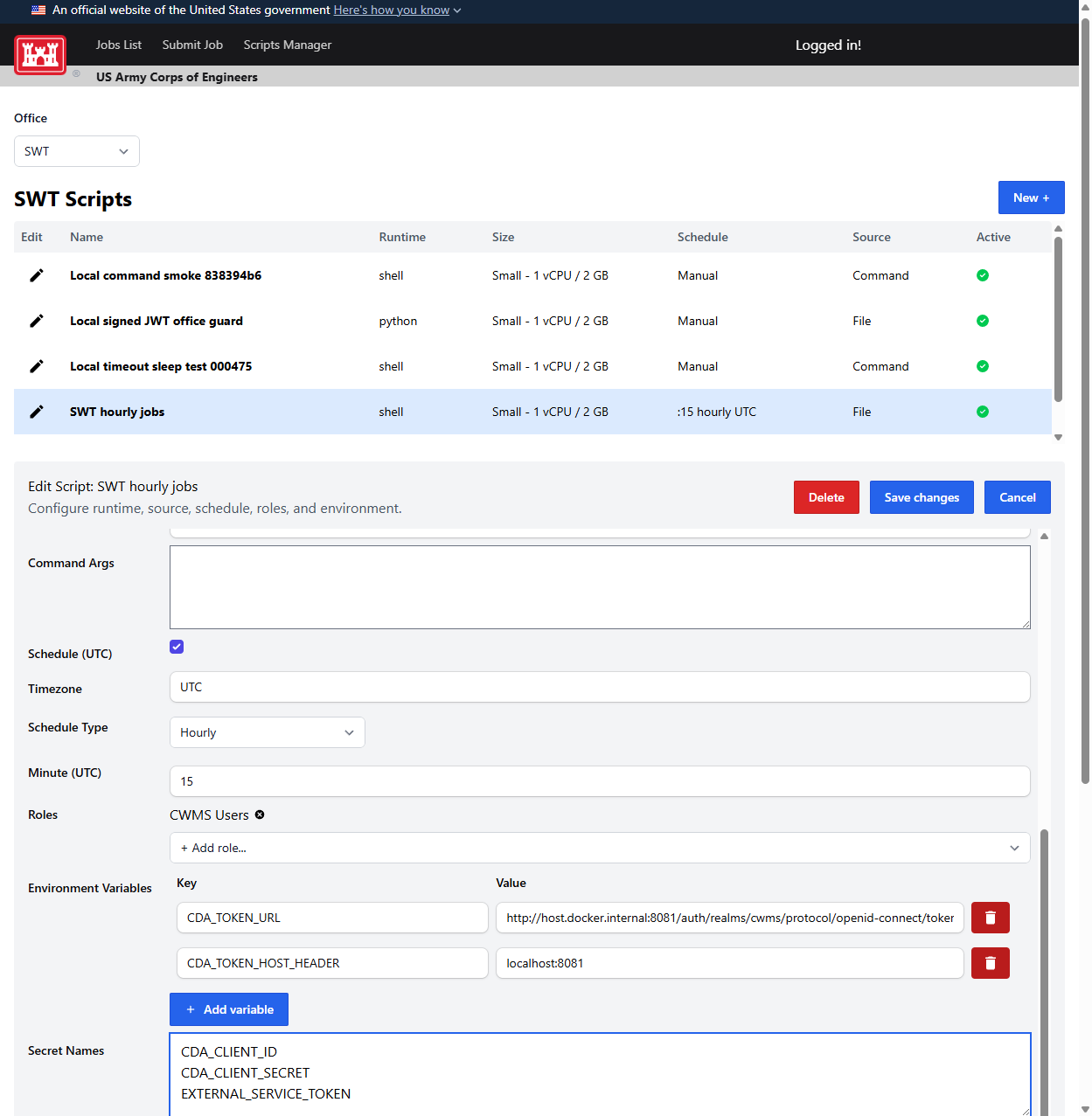Viewport: 1092px width, 1116px height.
Task: Click the US Army Corps castle logo
Action: 40,55
